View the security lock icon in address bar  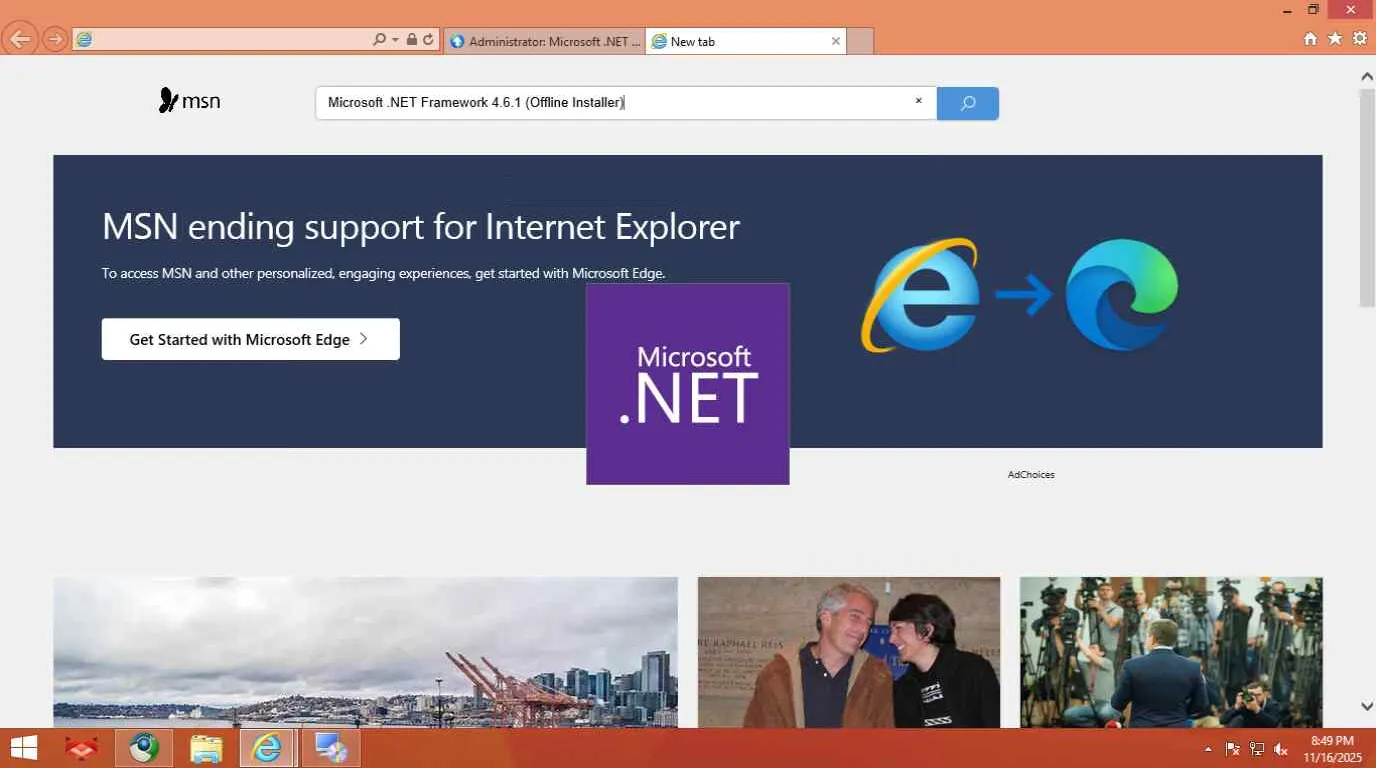coord(412,40)
